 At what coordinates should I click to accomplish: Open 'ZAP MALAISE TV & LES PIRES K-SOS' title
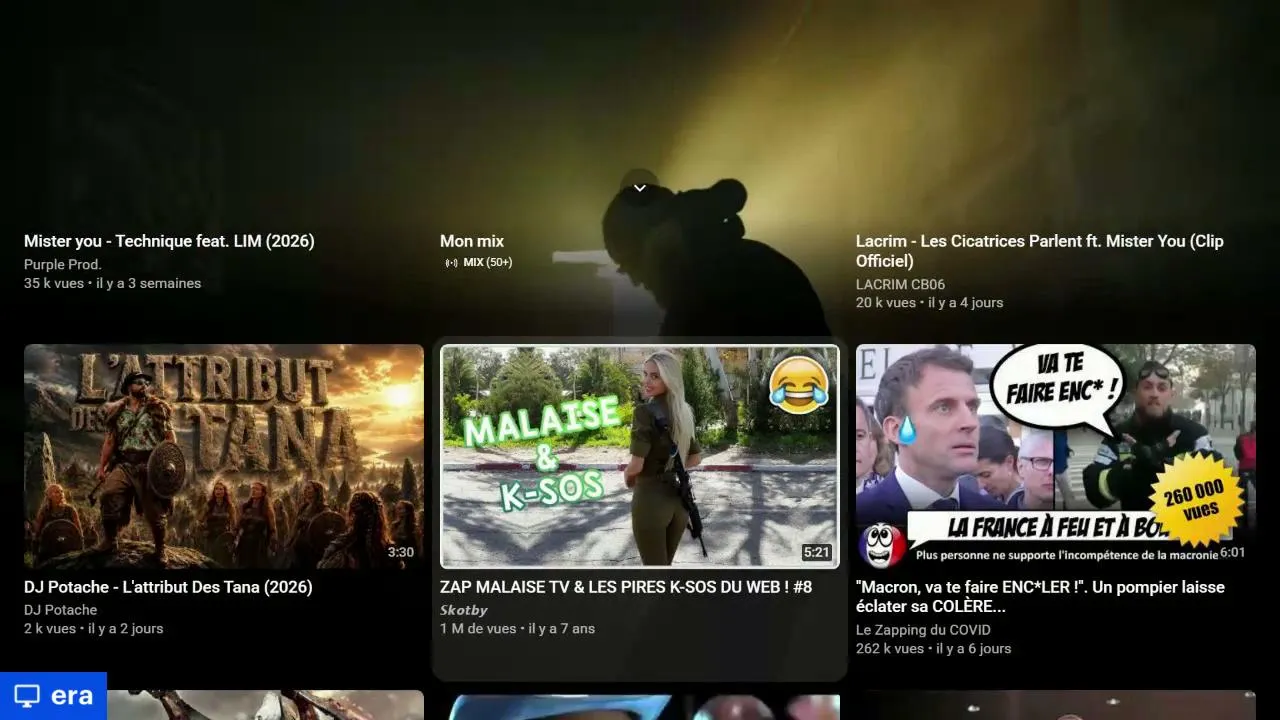click(x=626, y=587)
